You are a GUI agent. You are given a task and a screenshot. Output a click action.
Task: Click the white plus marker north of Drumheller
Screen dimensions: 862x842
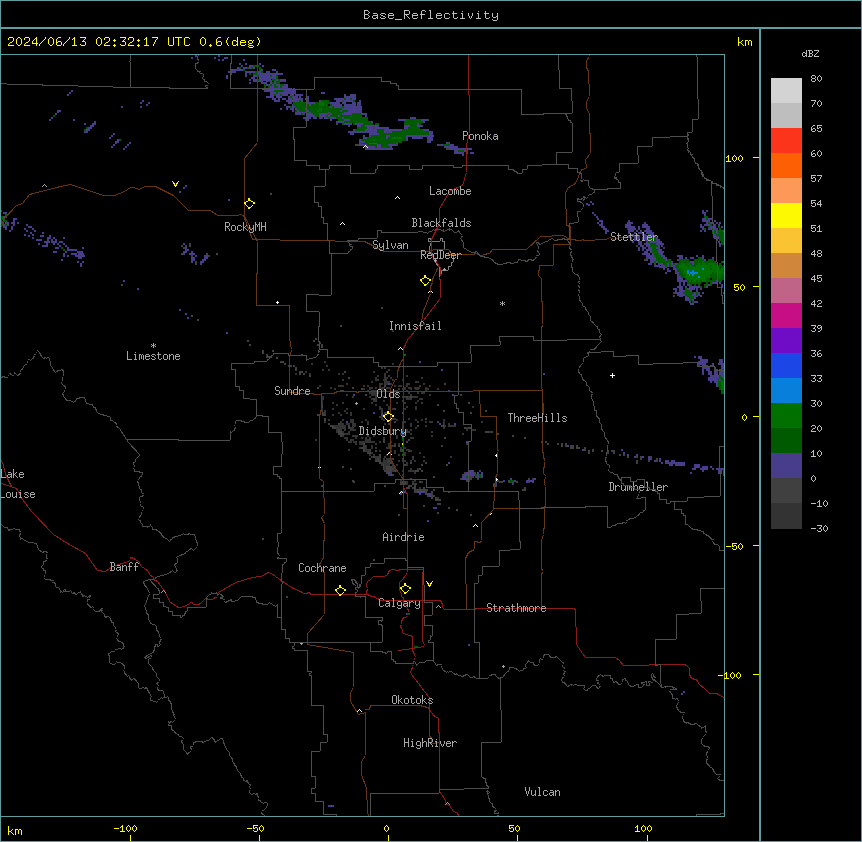(x=612, y=375)
